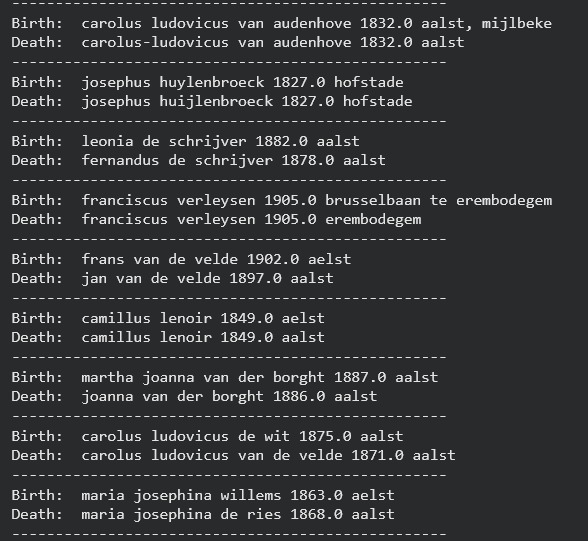This screenshot has width=588, height=541.
Task: Click the maria josephina willems birth line
Action: pos(203,495)
